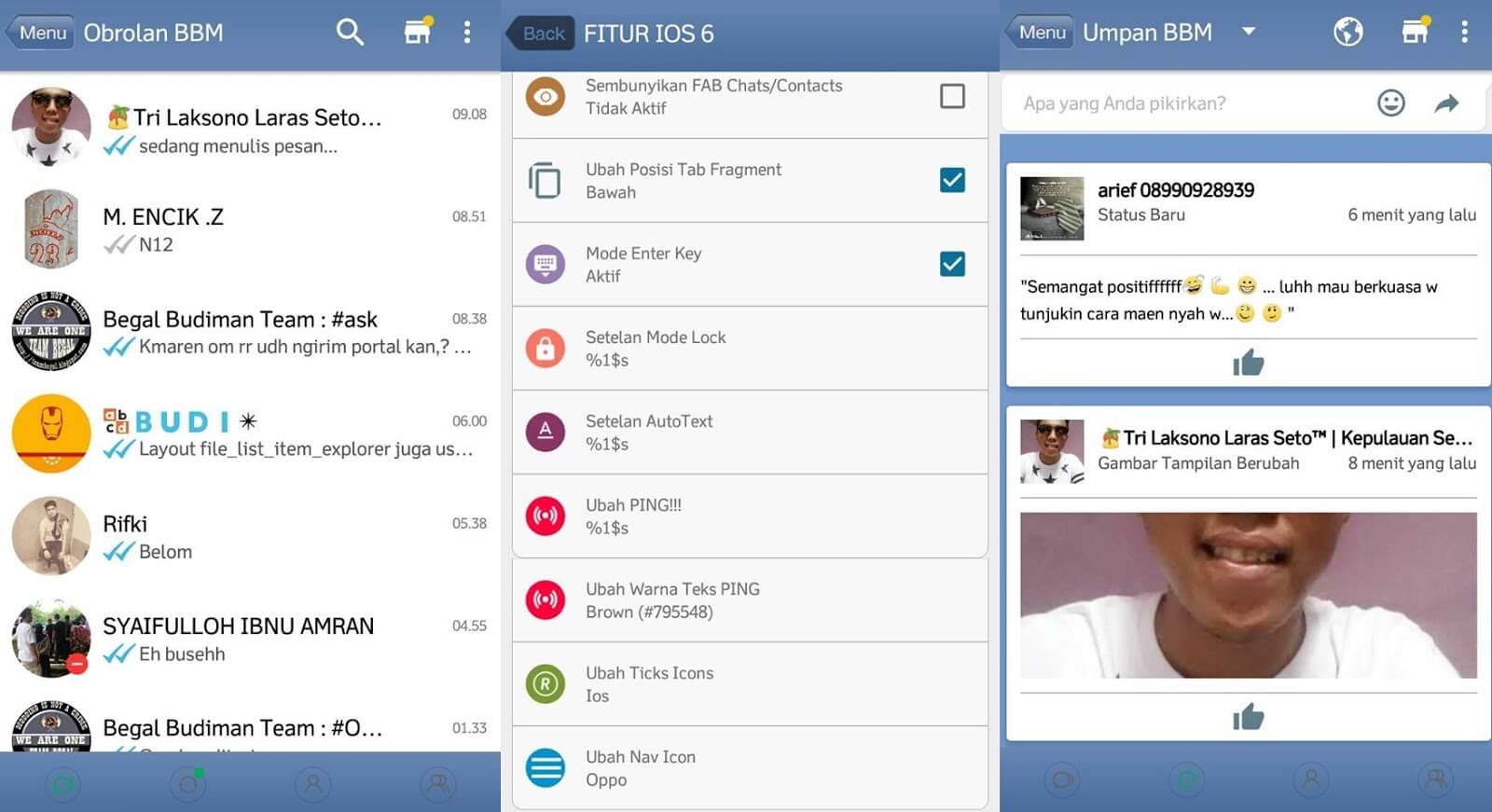This screenshot has height=812, width=1492.
Task: Open chat with message 'Eh busehh'
Action: pyautogui.click(x=250, y=640)
